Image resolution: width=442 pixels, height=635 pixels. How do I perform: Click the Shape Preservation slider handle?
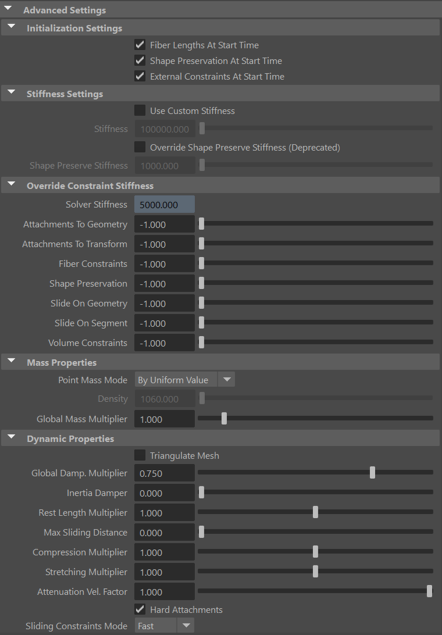click(201, 283)
